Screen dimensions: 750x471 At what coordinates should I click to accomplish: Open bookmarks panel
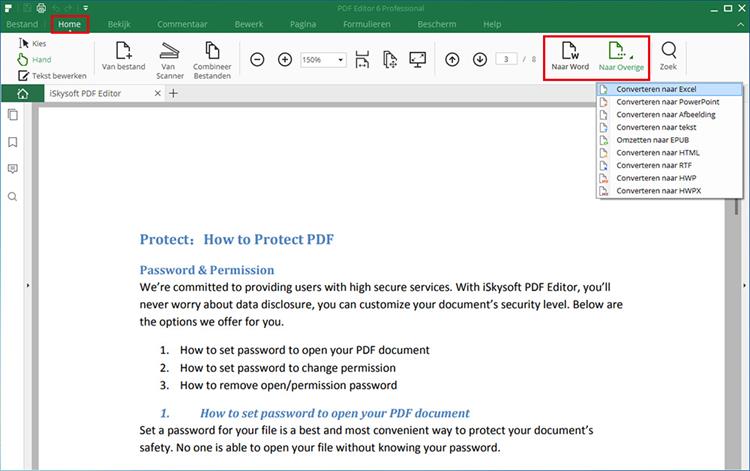point(13,142)
